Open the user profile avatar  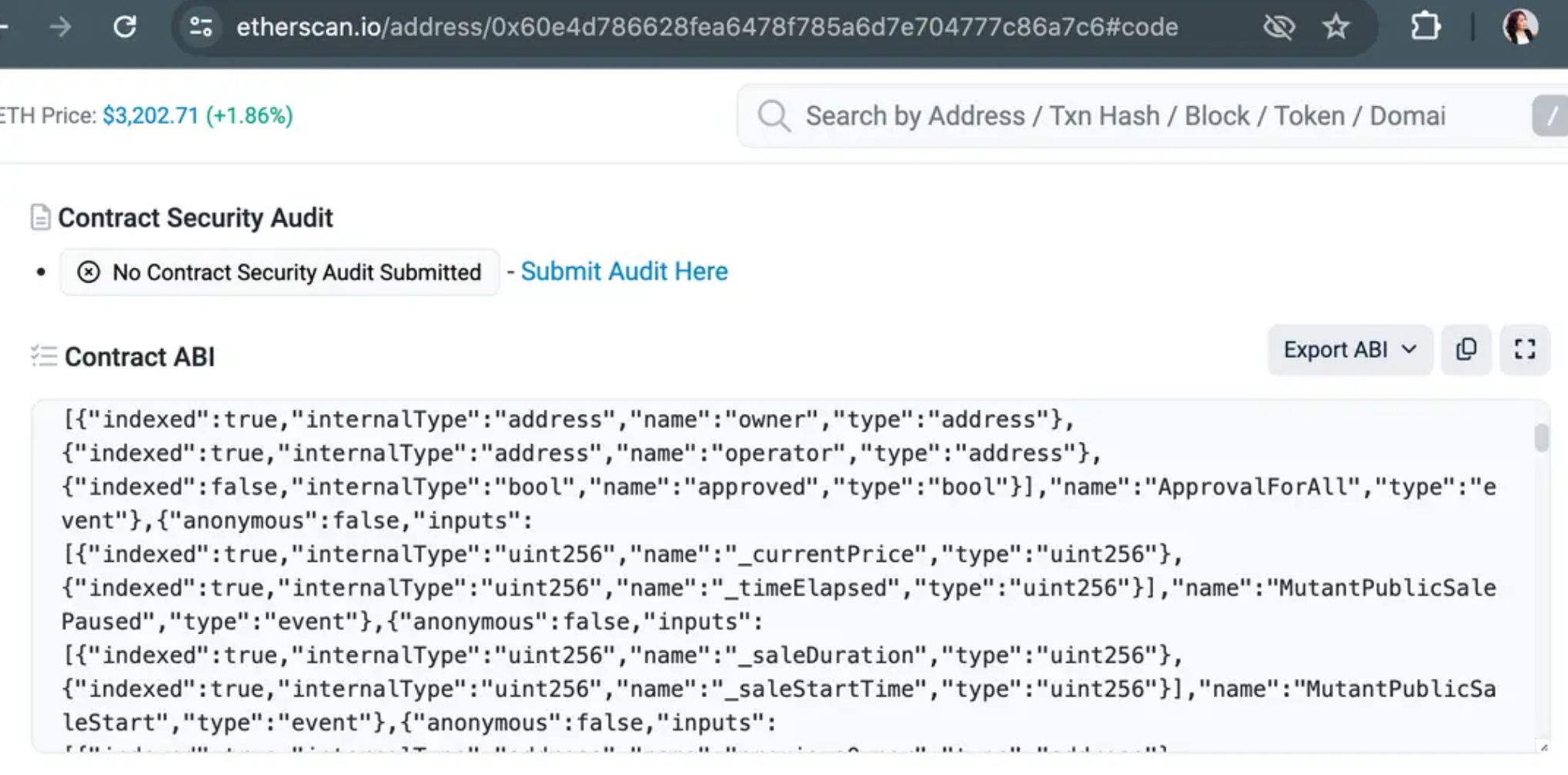point(1520,27)
